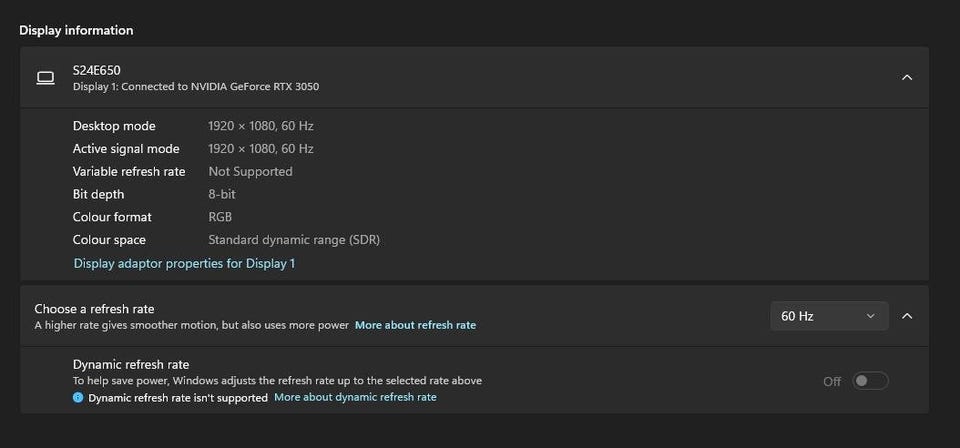Image resolution: width=960 pixels, height=448 pixels.
Task: Open Display adaptor properties for Display 1
Action: point(184,264)
